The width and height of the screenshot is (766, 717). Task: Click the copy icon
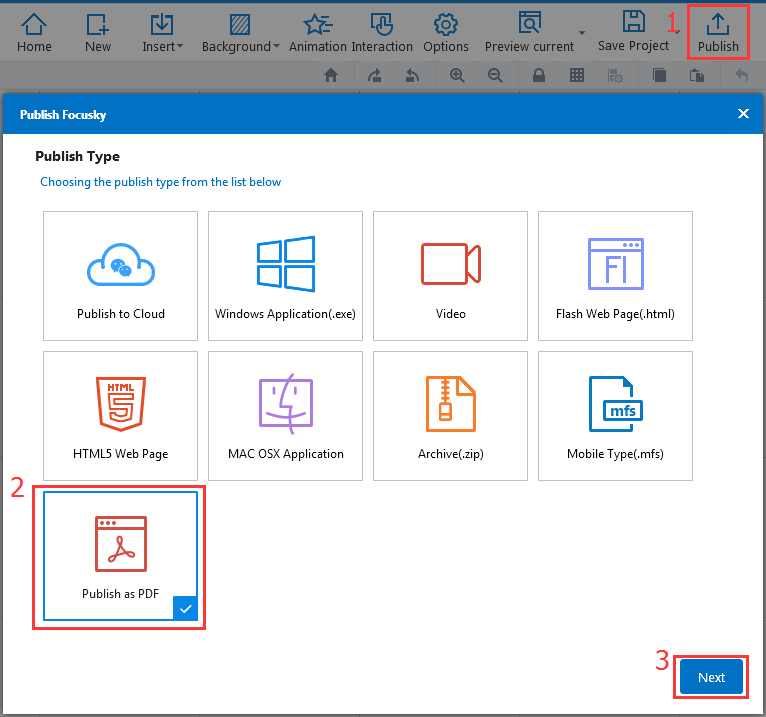[659, 75]
